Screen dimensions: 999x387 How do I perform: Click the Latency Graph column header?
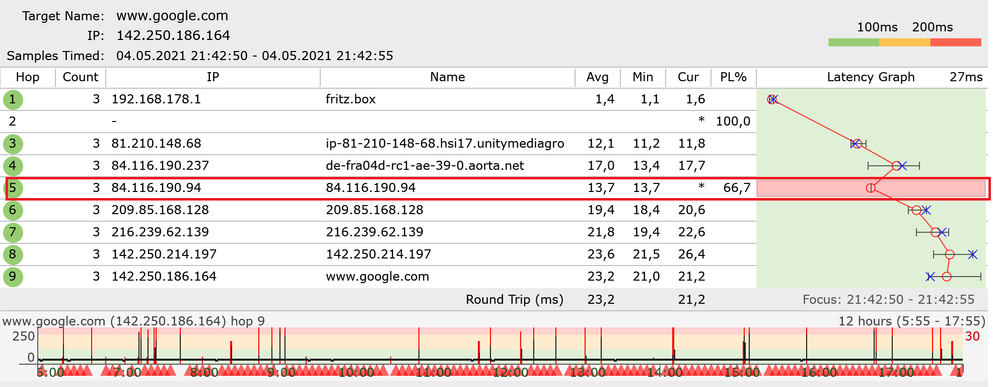(x=871, y=77)
